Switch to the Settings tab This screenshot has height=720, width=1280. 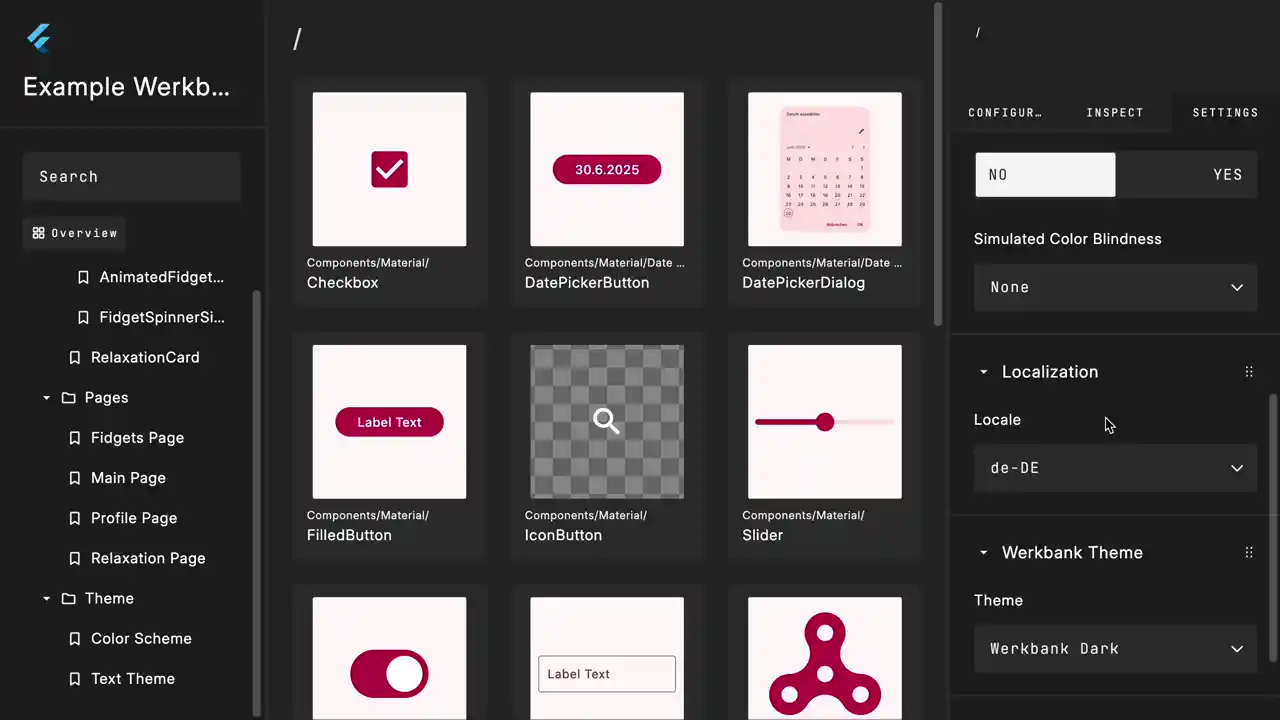click(1225, 112)
